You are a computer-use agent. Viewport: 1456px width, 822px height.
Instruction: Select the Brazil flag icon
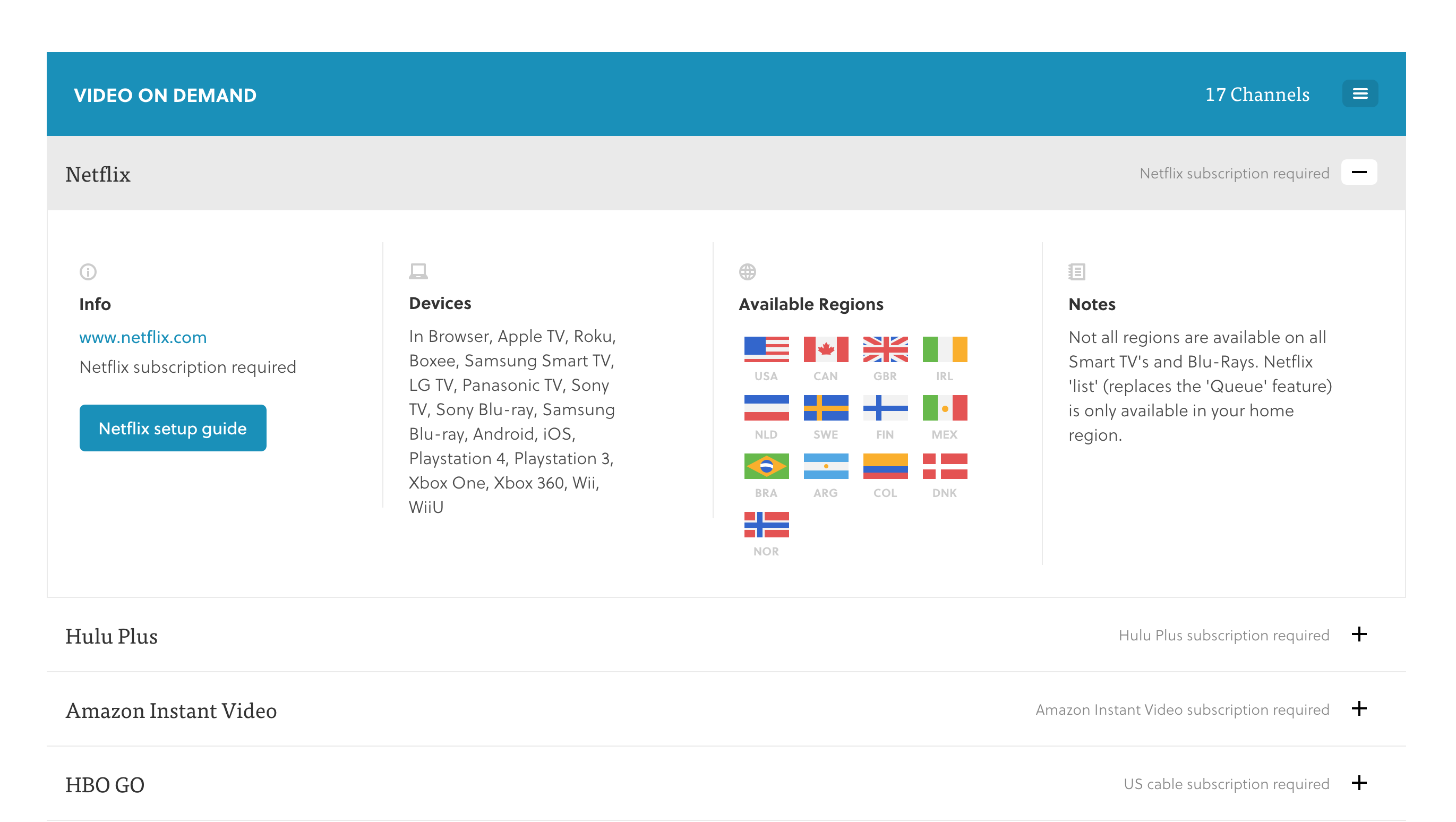click(x=766, y=466)
